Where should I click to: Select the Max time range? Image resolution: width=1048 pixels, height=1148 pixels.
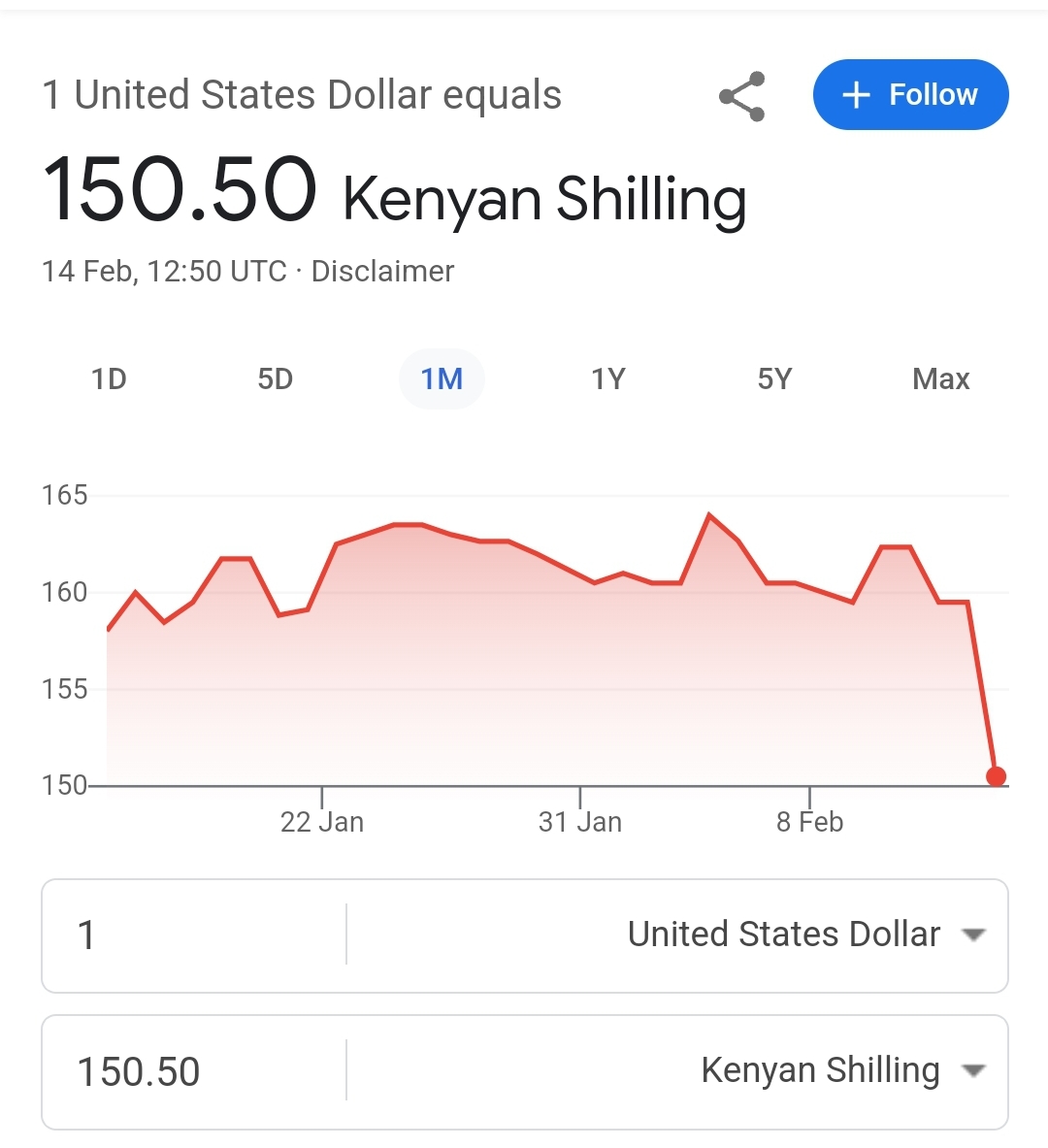940,378
